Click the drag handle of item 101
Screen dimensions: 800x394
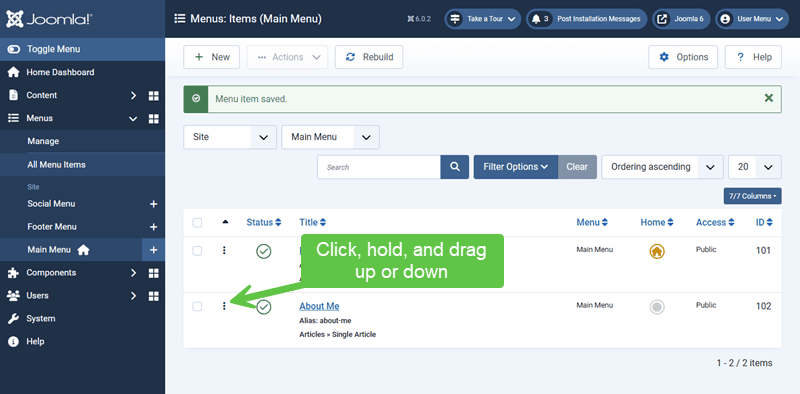point(224,250)
